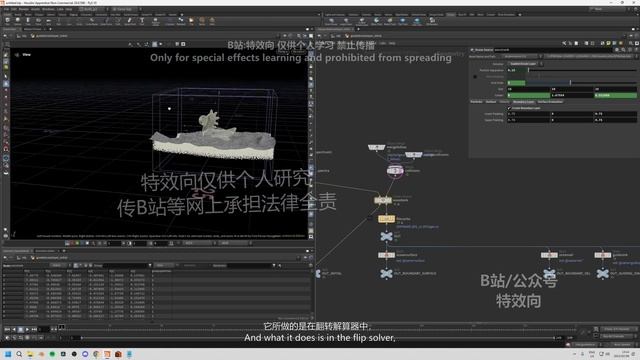Click the Grid Scale slider handle
This screenshot has height=360, width=640.
click(570, 82)
